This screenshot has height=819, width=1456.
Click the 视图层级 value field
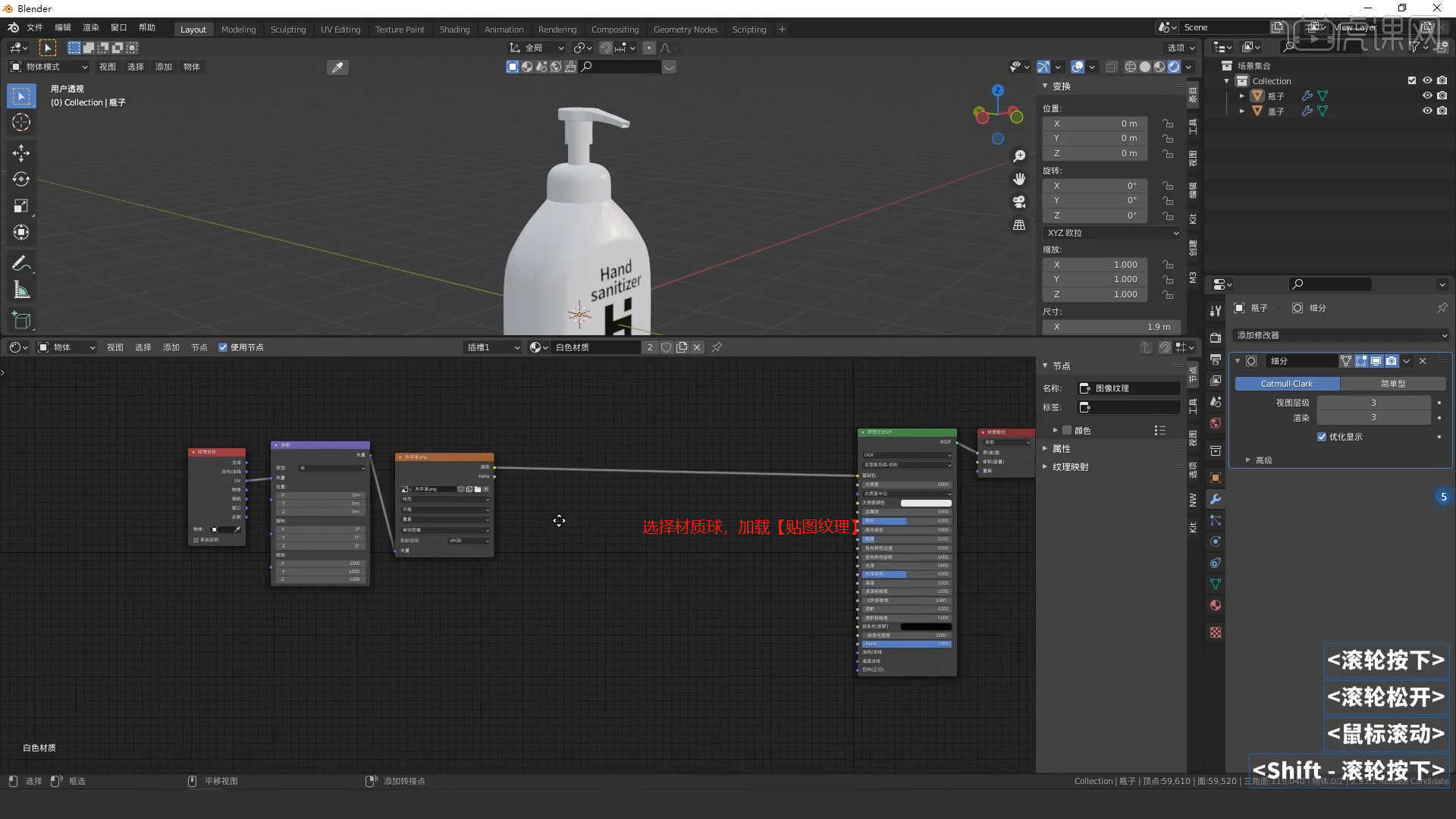pos(1373,403)
